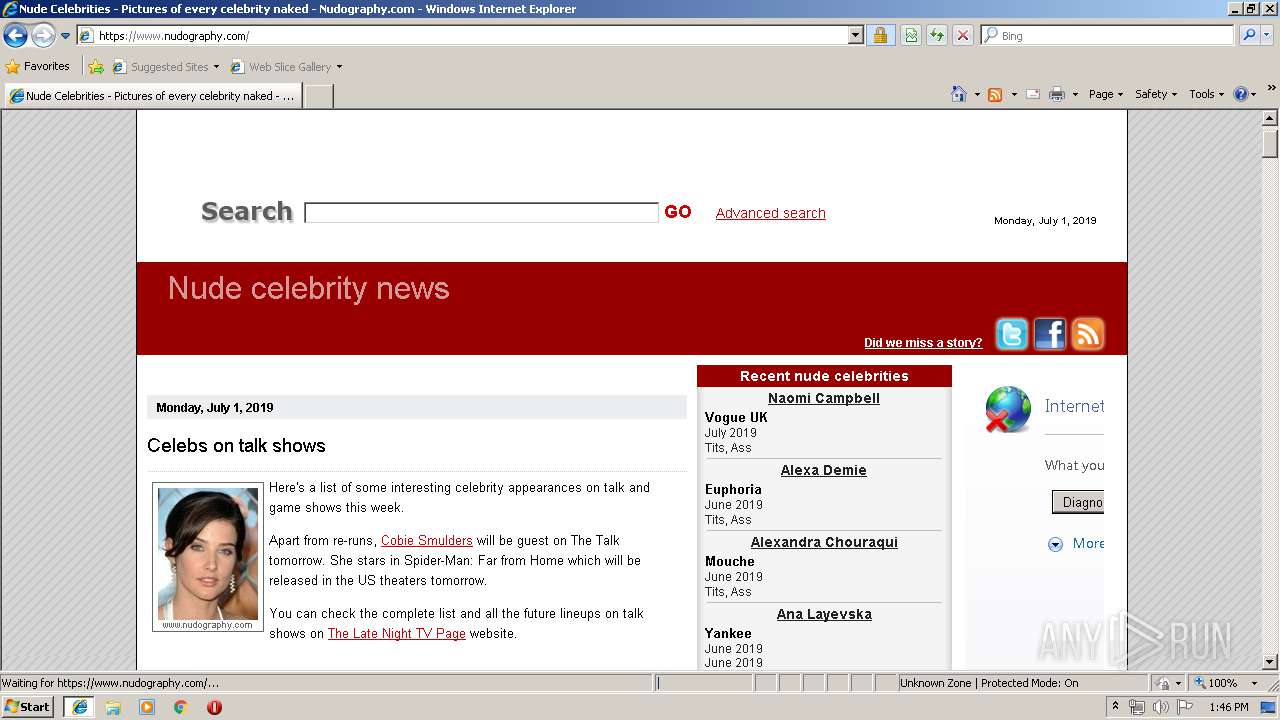Open the Home button dropdown arrow
The width and height of the screenshot is (1280, 720).
coord(977,94)
